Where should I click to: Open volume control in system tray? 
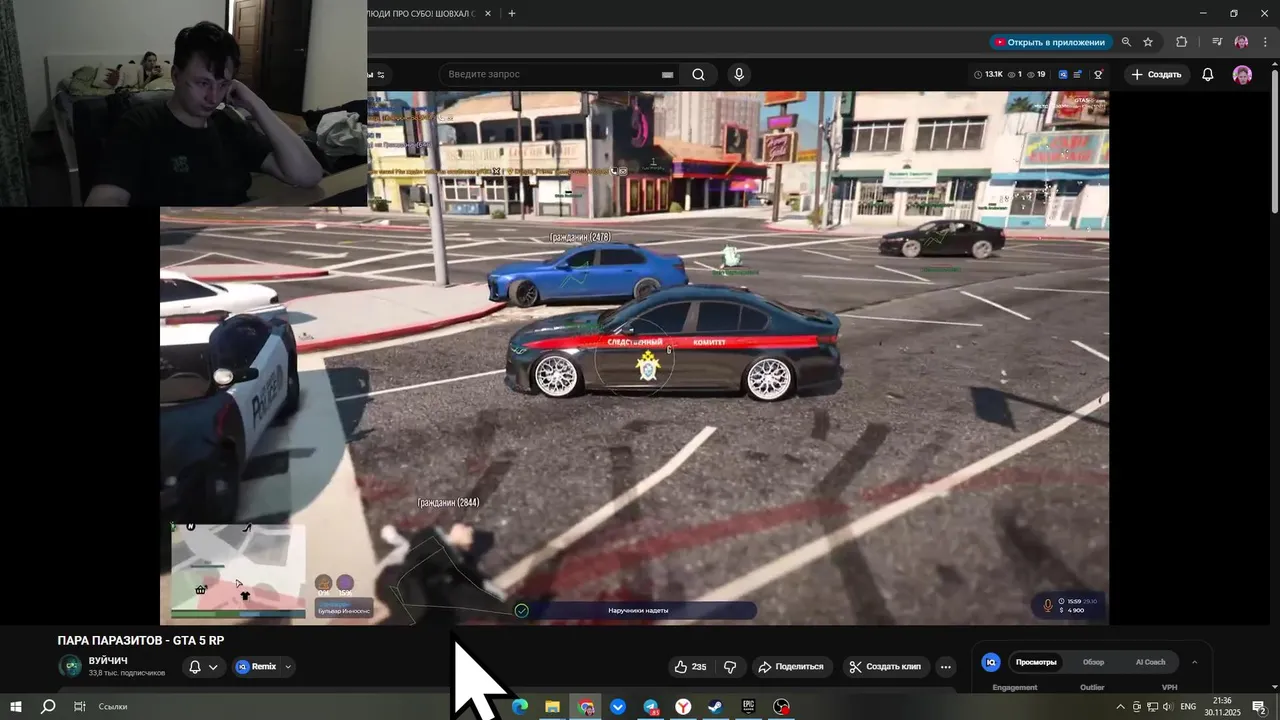coord(1167,707)
